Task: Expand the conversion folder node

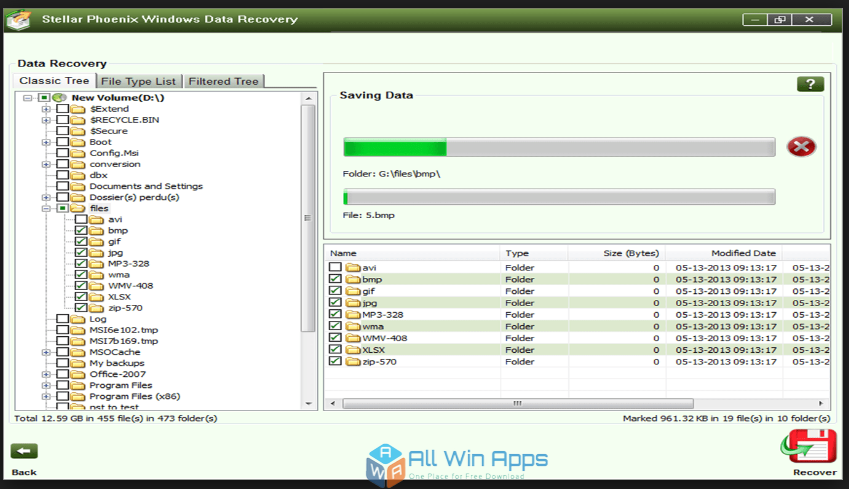Action: [46, 164]
